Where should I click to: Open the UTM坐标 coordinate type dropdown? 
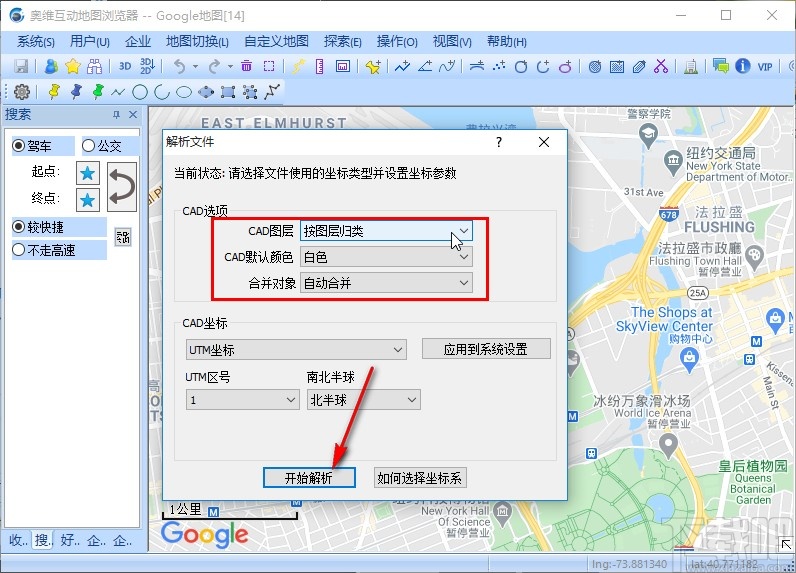296,350
